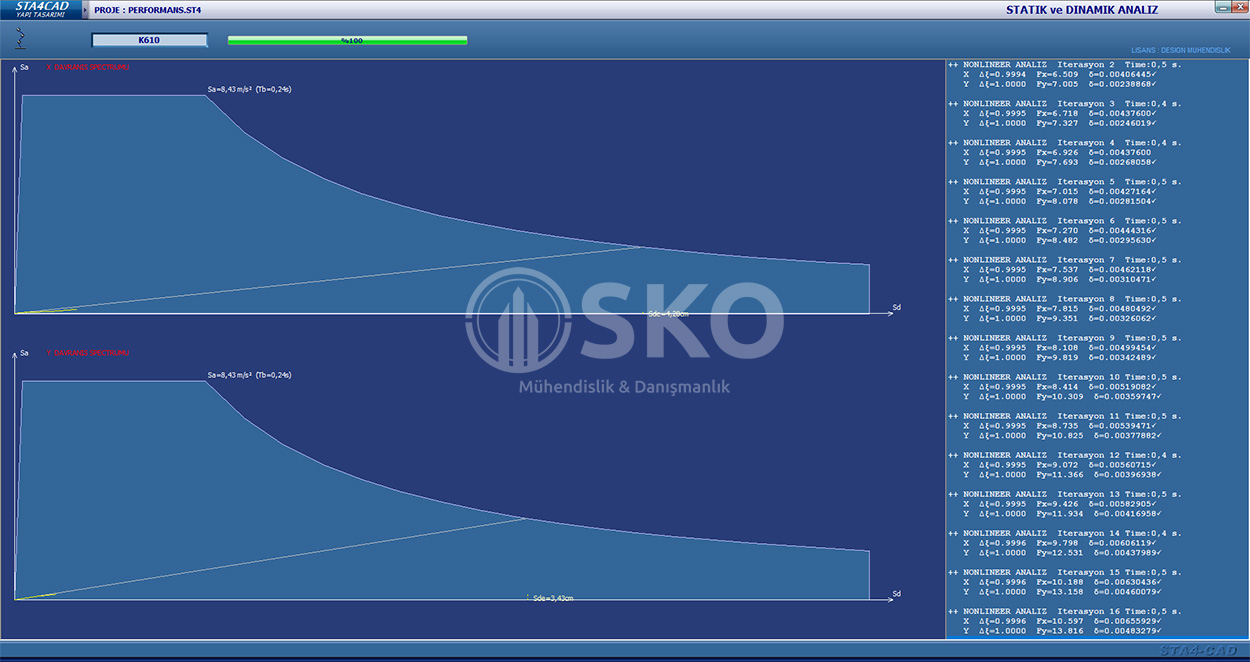Click the K610 element field
This screenshot has height=662, width=1250.
(x=149, y=41)
